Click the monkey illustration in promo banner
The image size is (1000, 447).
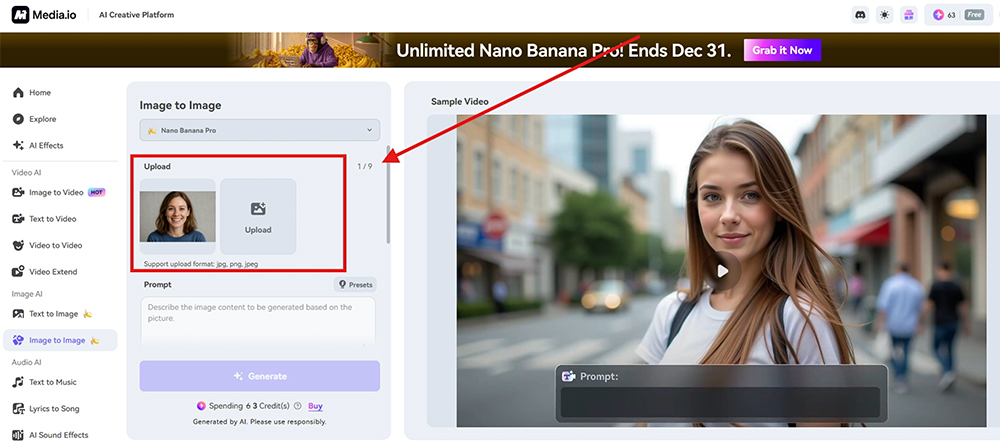pos(318,50)
